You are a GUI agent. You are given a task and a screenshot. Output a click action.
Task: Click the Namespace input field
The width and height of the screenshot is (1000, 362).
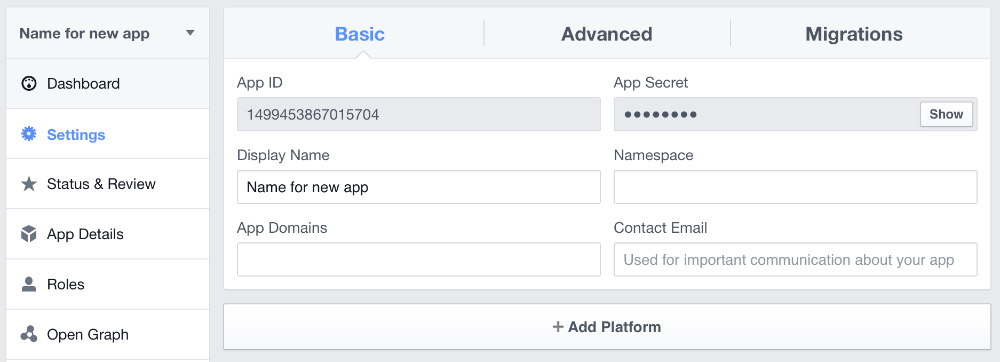pos(795,187)
